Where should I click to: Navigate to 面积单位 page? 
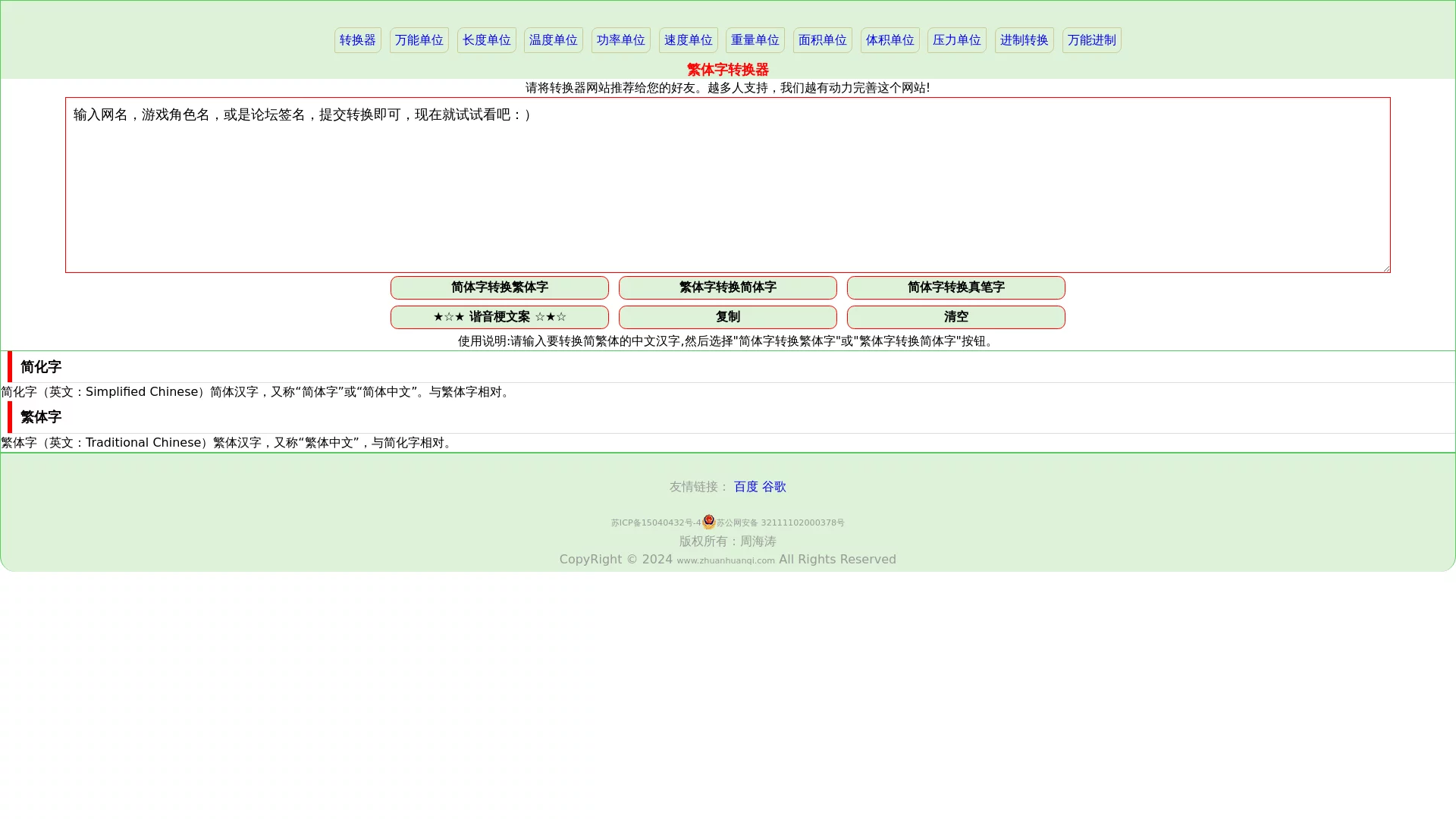[x=822, y=40]
